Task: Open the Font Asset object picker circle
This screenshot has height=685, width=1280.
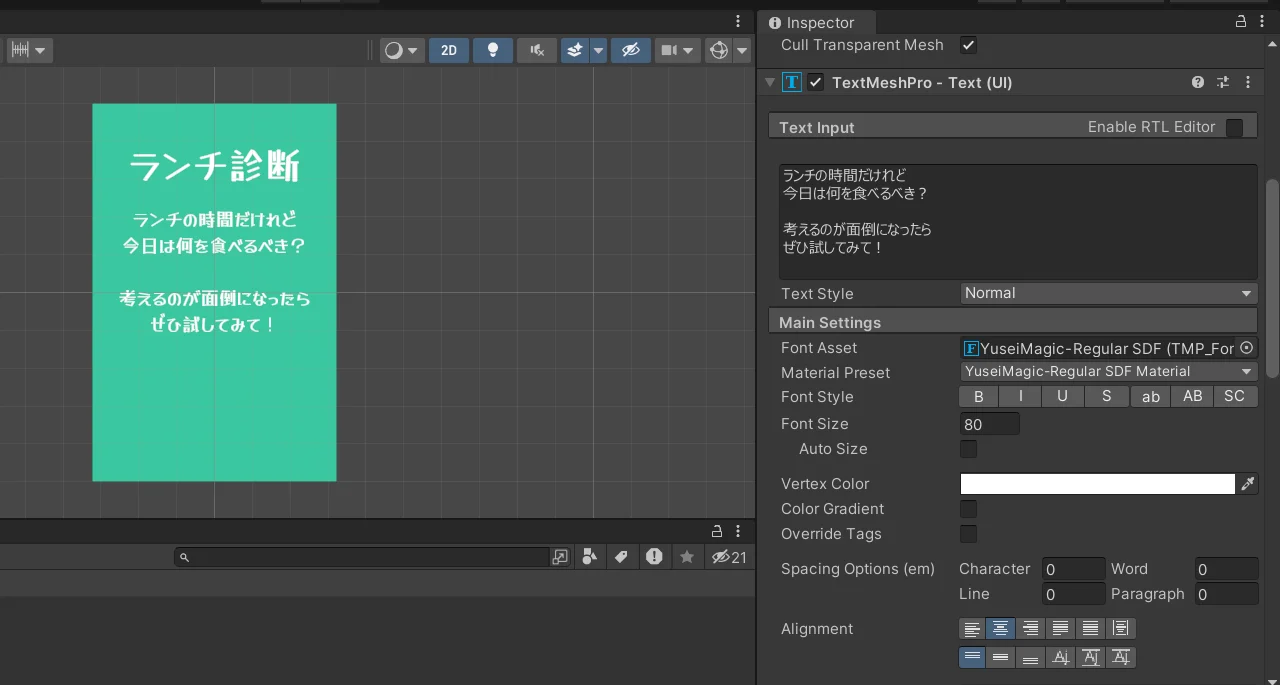Action: pyautogui.click(x=1246, y=348)
